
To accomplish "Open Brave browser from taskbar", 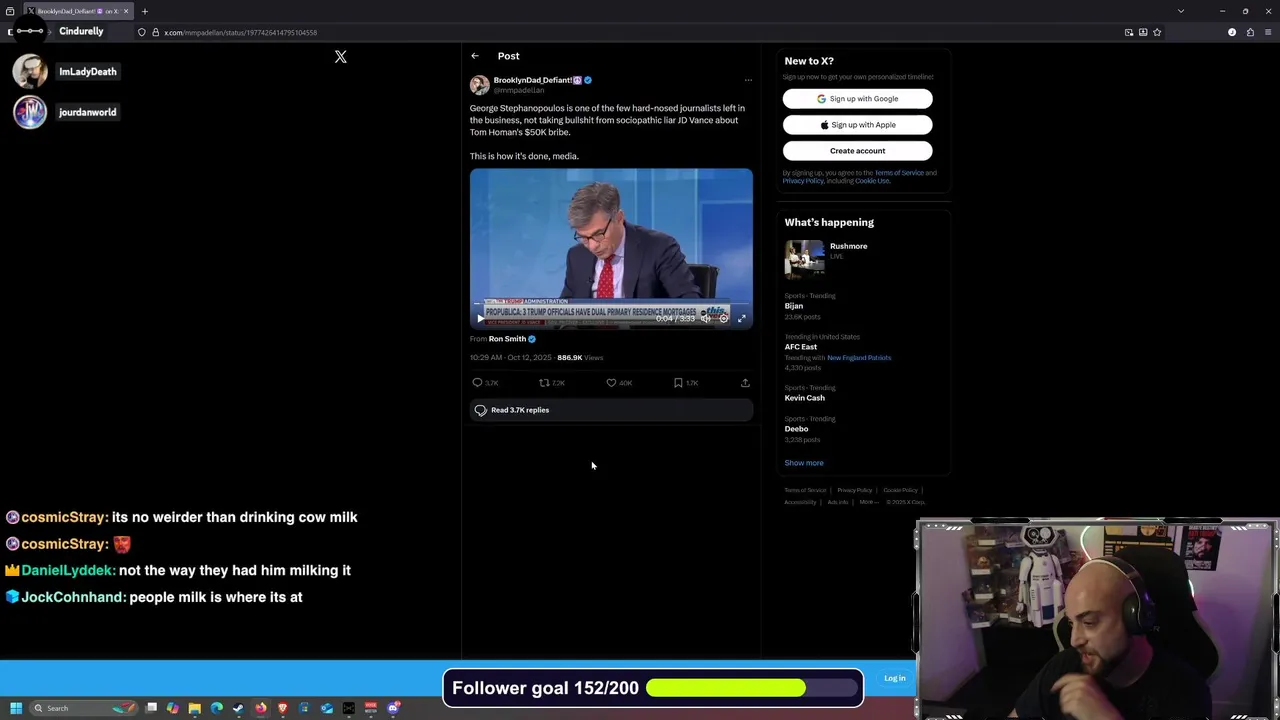I will coord(283,708).
